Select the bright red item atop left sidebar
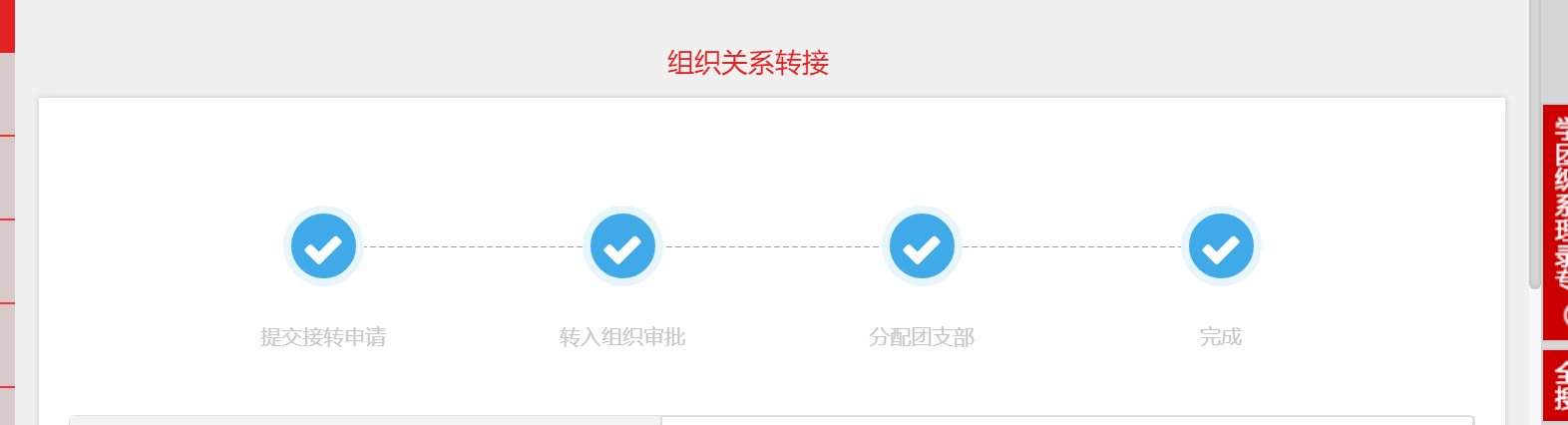Screen dimensions: 1568x425 [7, 26]
